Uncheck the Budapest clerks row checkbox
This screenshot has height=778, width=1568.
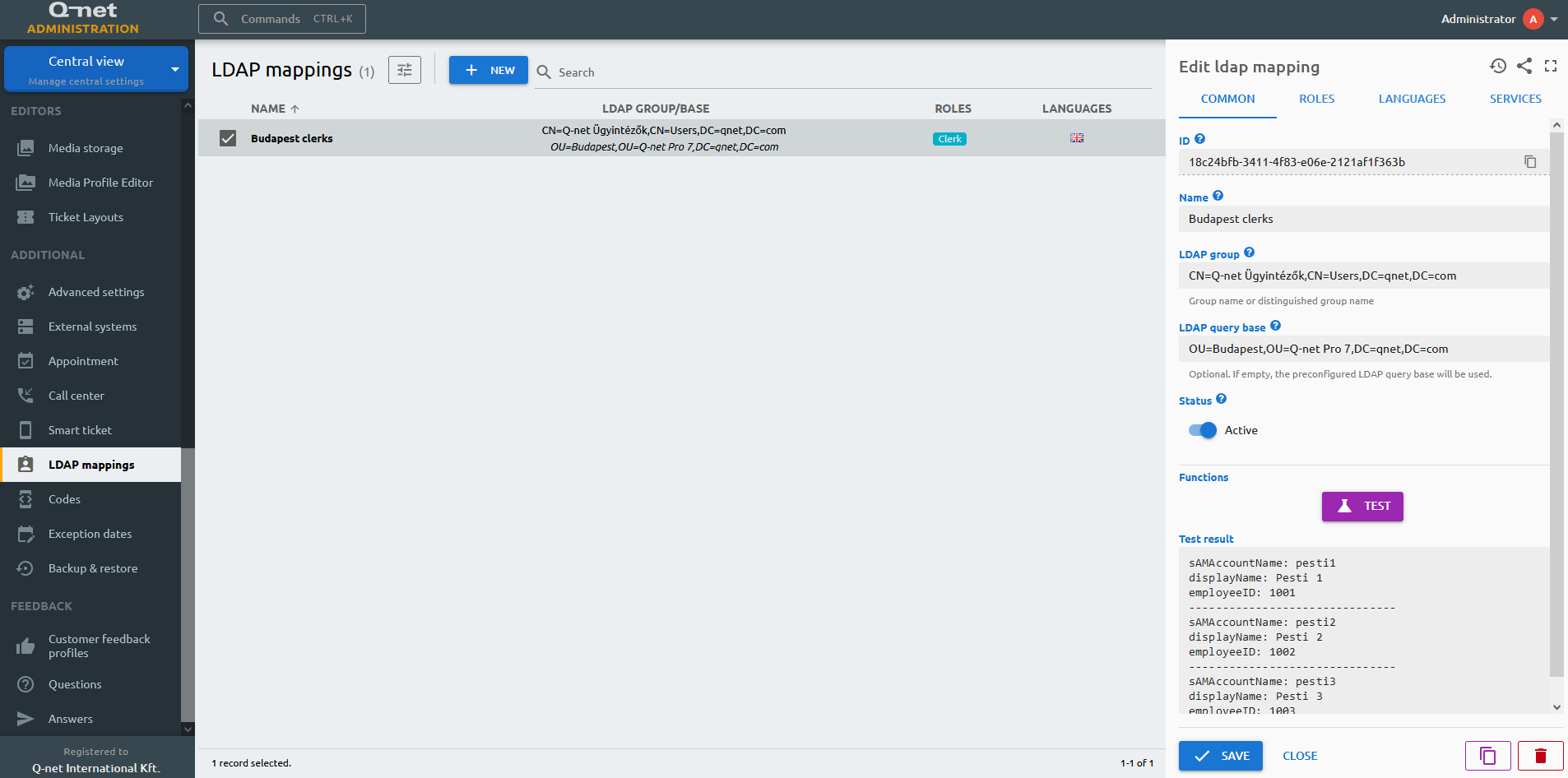pos(228,138)
